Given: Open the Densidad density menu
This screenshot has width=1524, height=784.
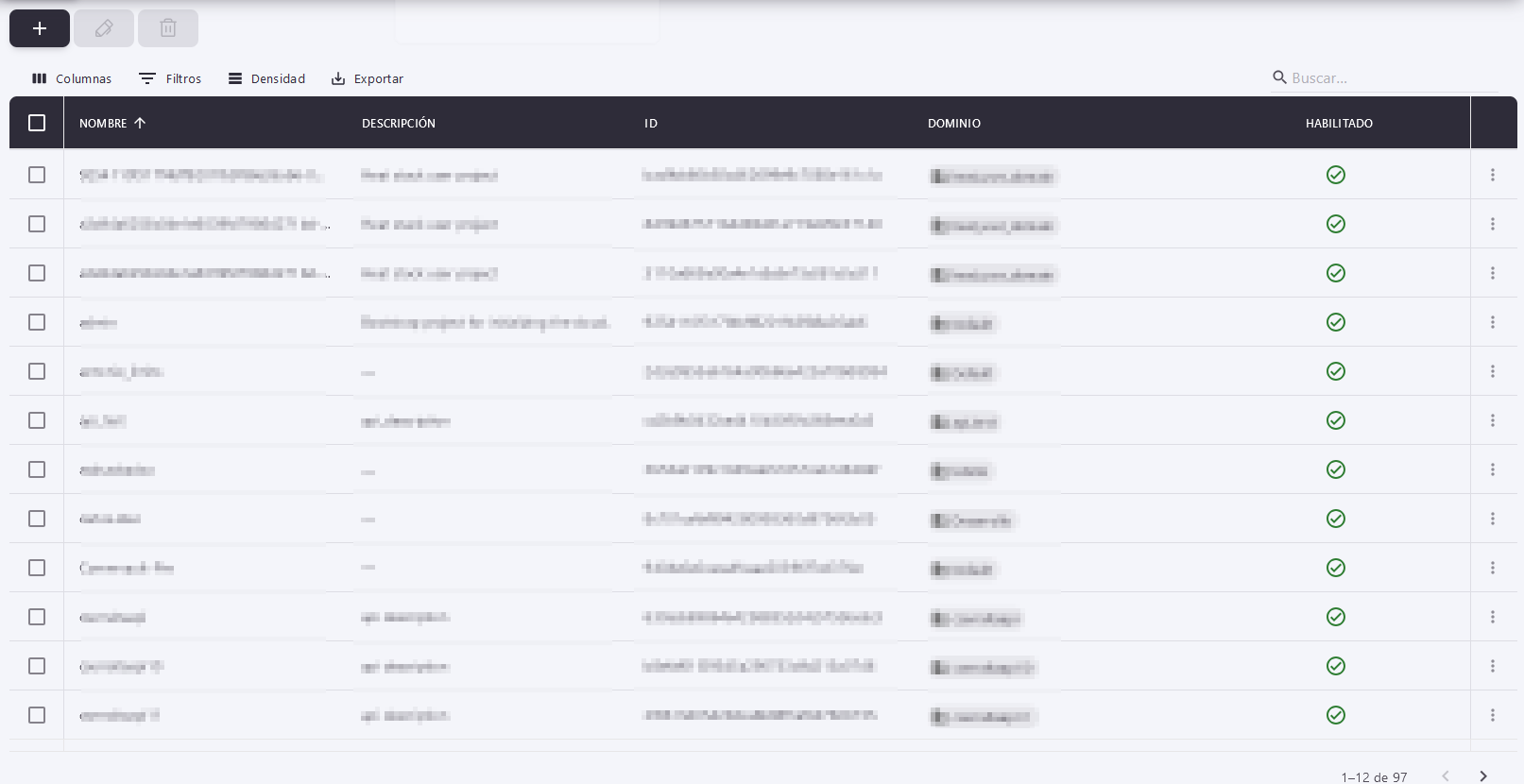Looking at the screenshot, I should (266, 78).
